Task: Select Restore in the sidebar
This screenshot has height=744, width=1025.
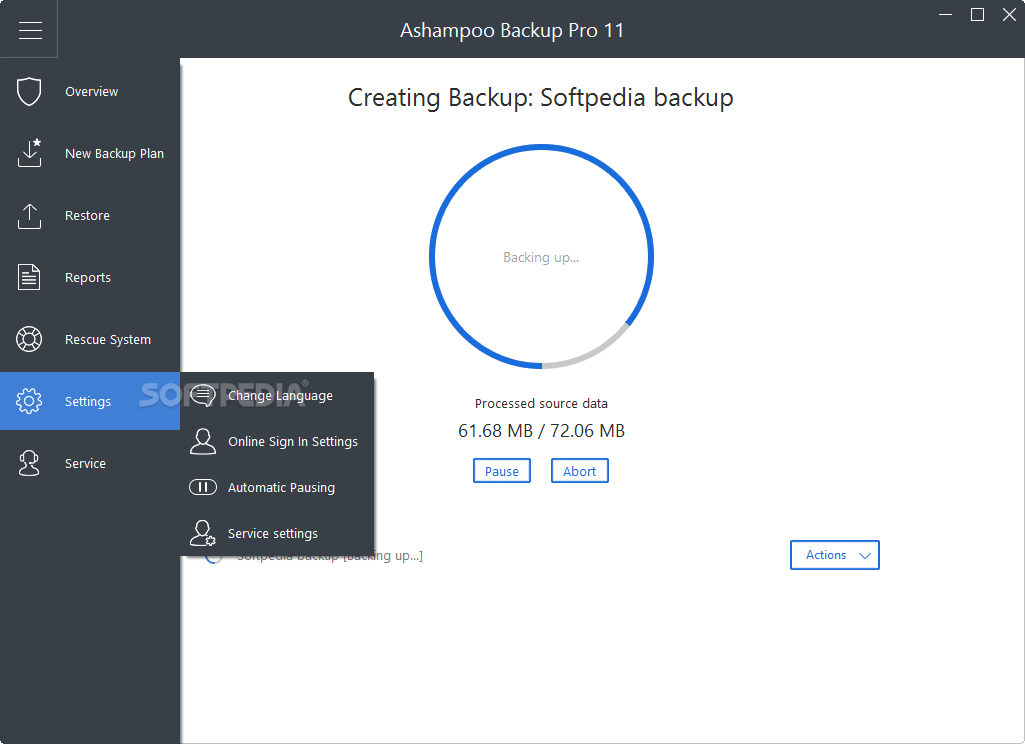Action: 90,215
